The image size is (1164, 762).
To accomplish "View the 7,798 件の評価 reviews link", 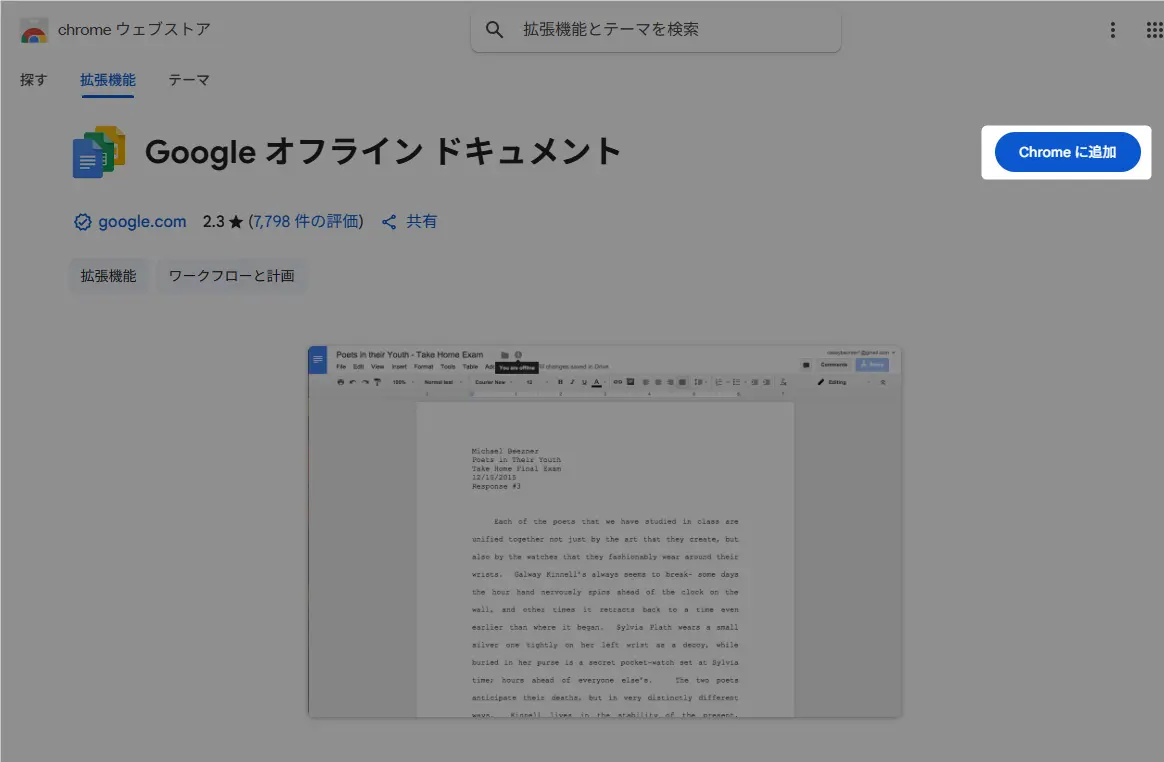I will pyautogui.click(x=305, y=222).
